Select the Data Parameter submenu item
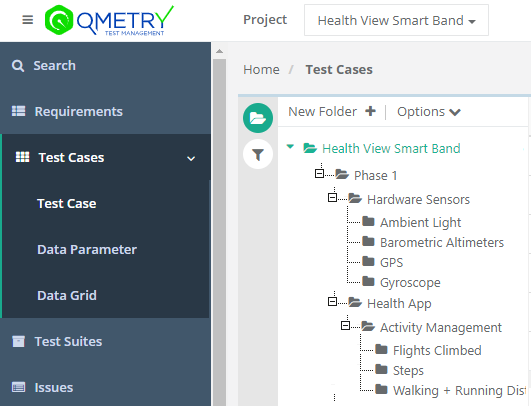Viewport: 531px width, 406px height. click(87, 250)
